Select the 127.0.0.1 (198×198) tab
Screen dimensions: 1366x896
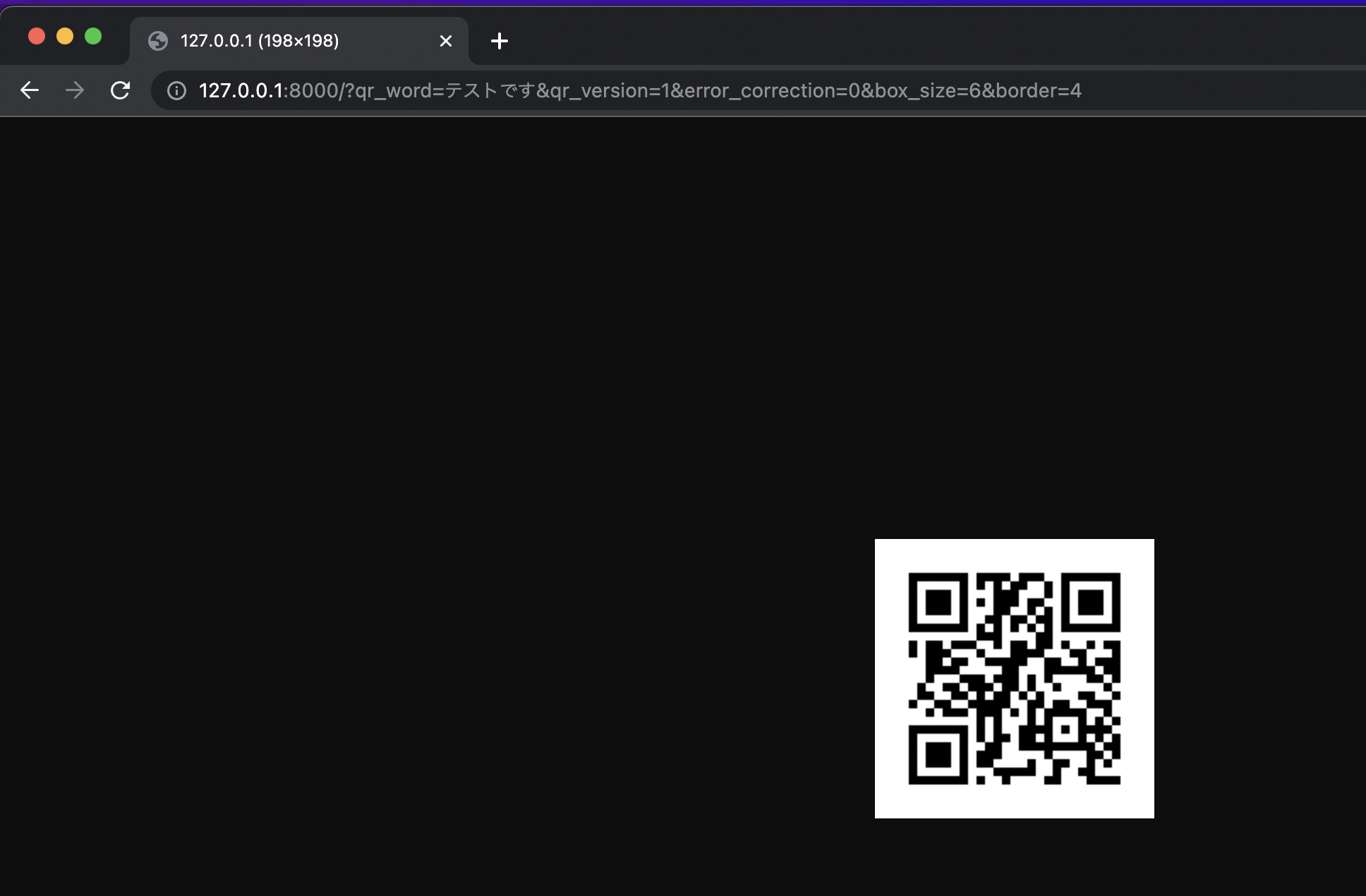[299, 41]
